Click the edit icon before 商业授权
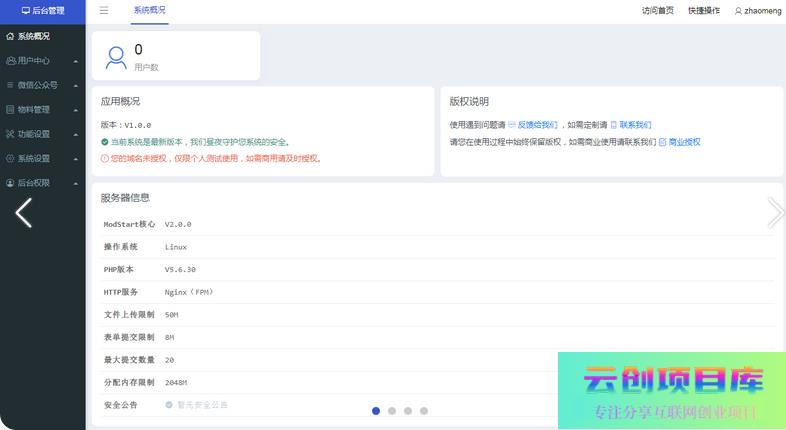Screen dimensions: 786x430 pos(663,142)
